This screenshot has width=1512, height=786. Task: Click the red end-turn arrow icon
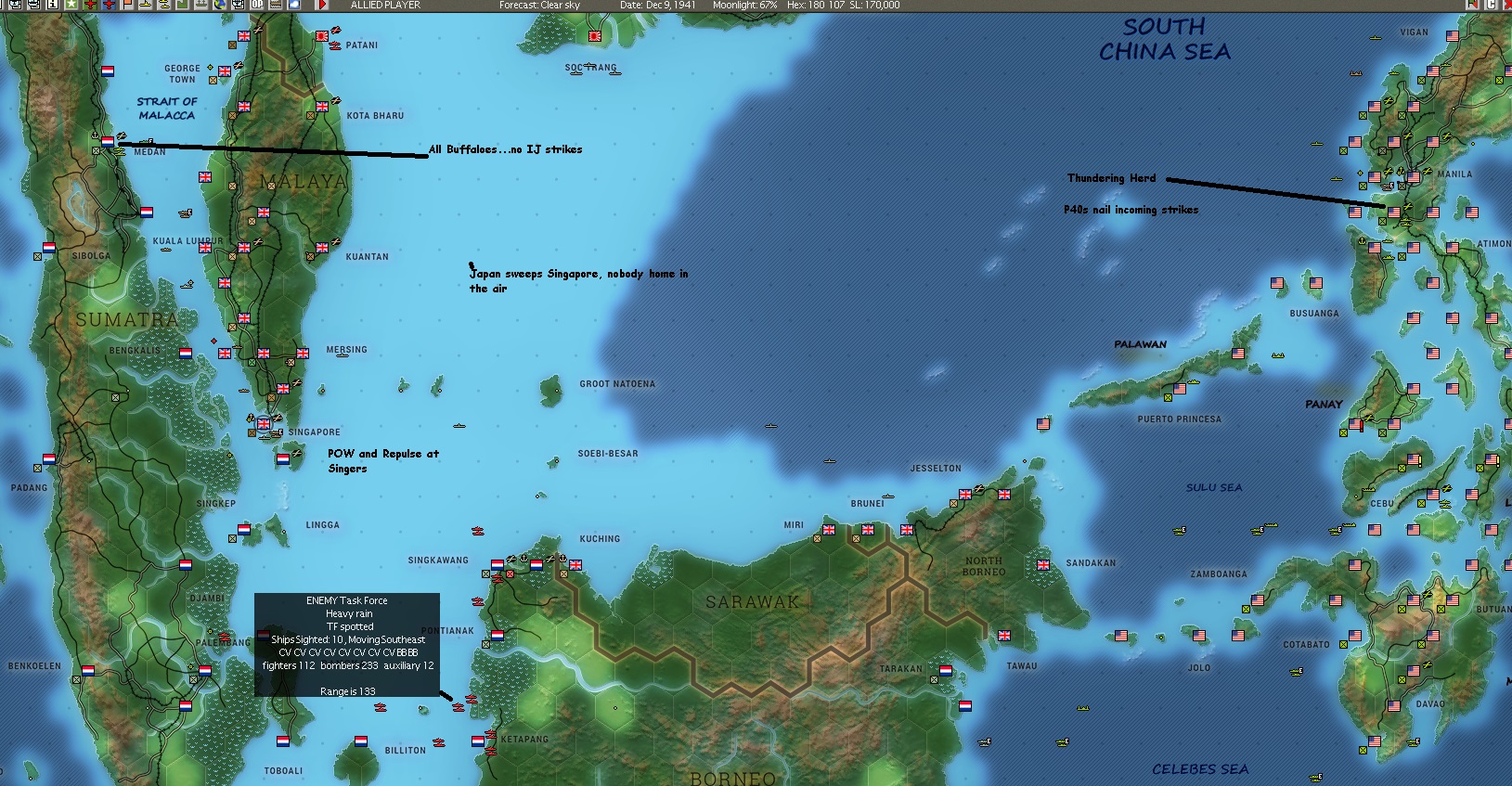(322, 5)
